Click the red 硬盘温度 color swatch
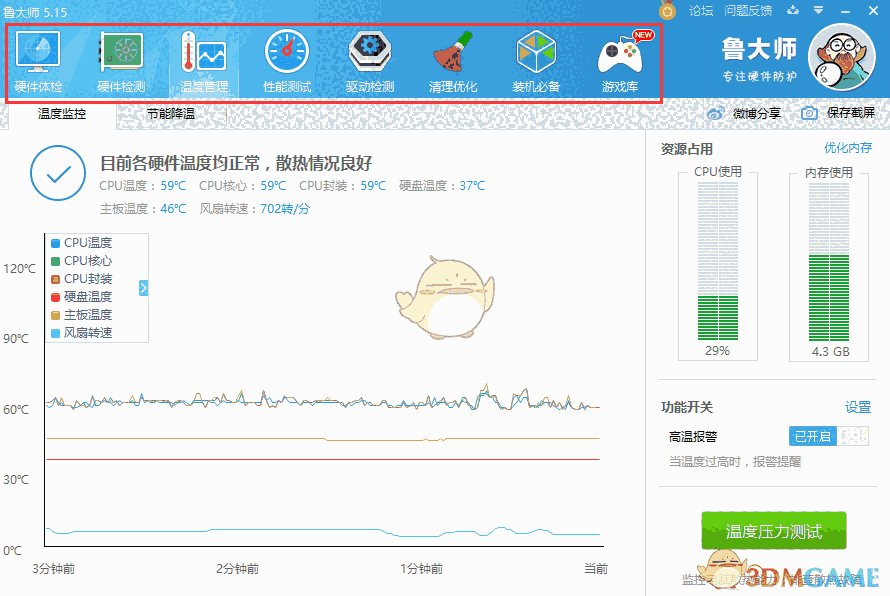 (x=57, y=296)
